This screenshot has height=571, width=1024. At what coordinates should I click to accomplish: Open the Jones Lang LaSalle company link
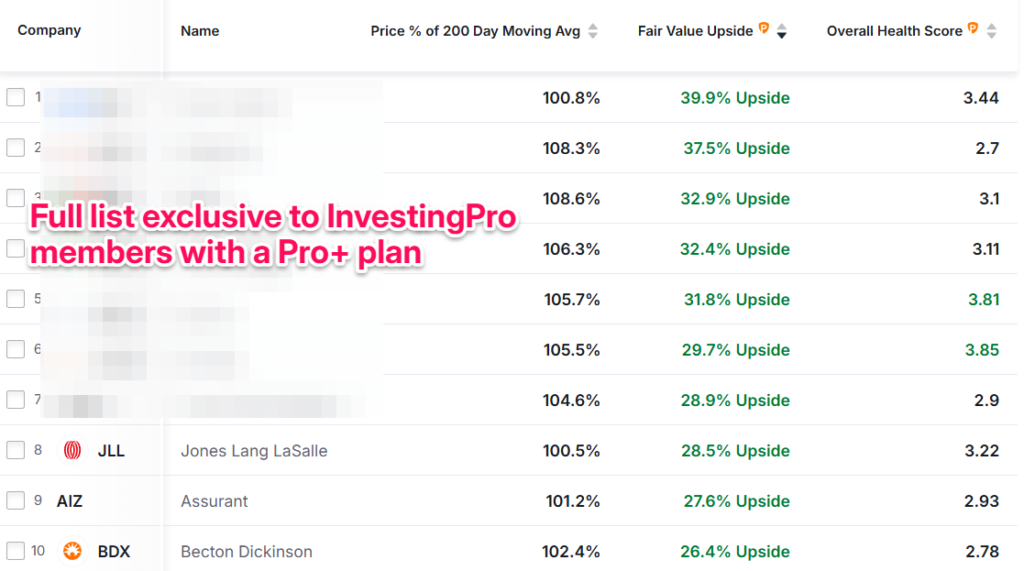coord(254,451)
